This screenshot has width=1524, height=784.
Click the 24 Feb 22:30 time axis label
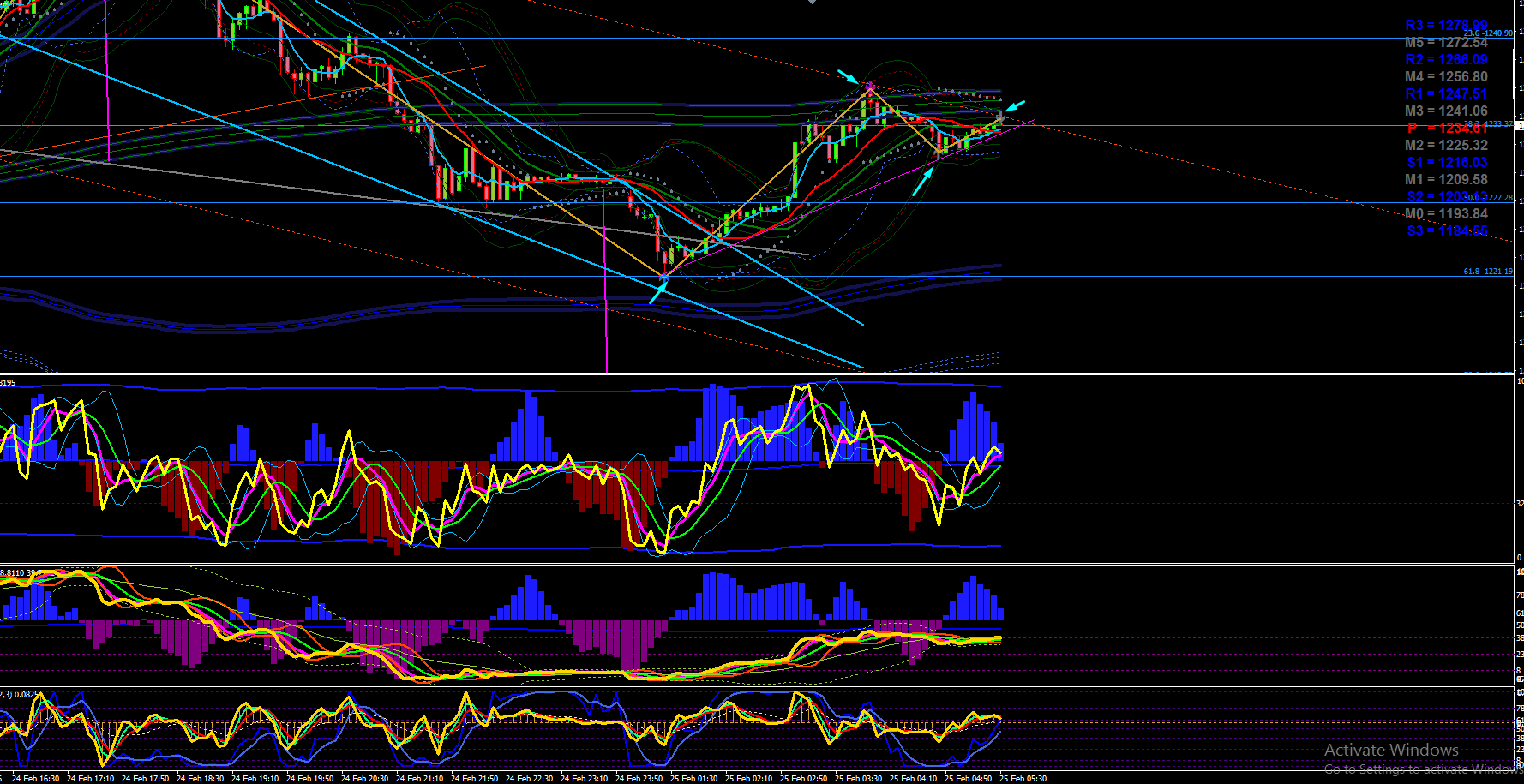tap(529, 779)
